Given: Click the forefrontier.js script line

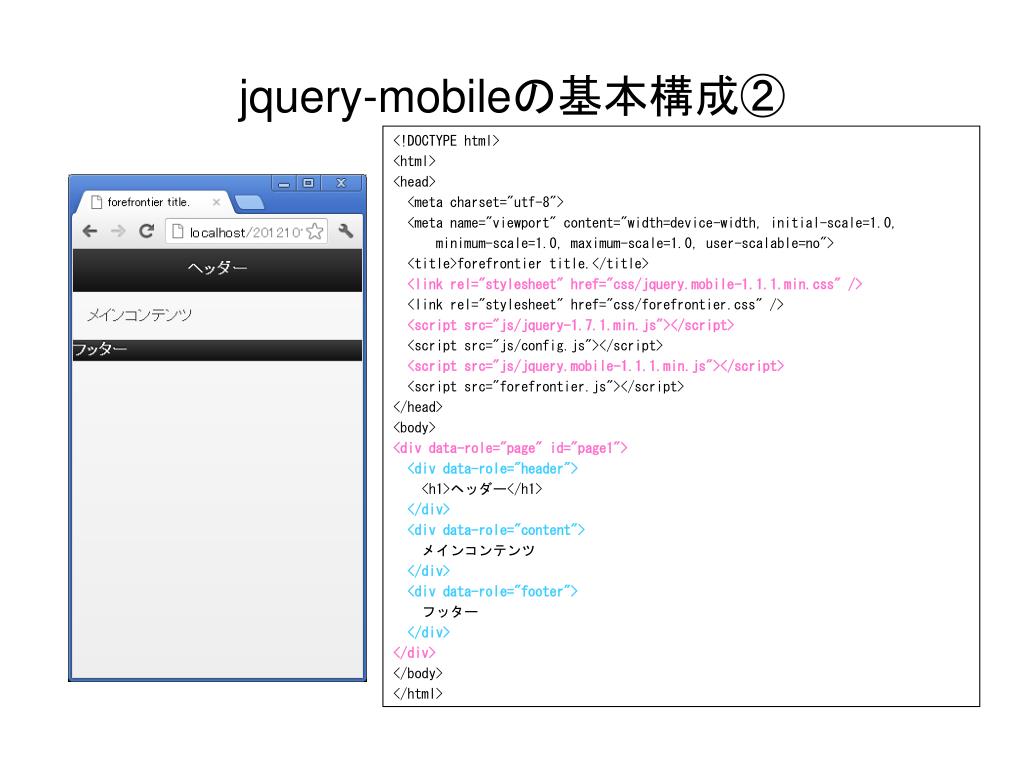Looking at the screenshot, I should pos(545,387).
